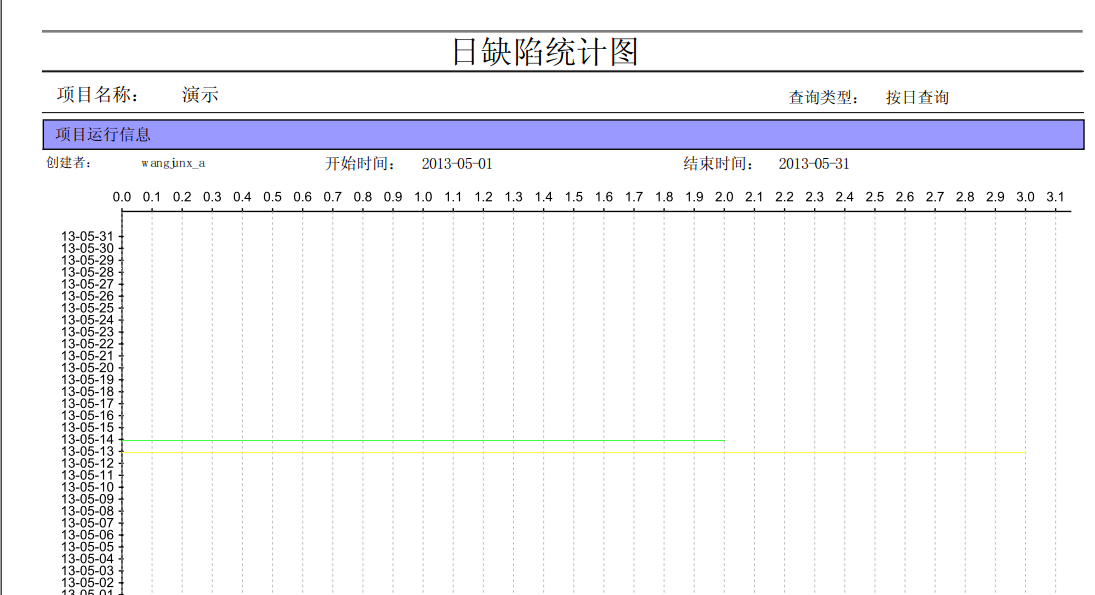Click the 13-05-20 date axis label
Viewport: 1095px width, 595px height.
(x=88, y=367)
